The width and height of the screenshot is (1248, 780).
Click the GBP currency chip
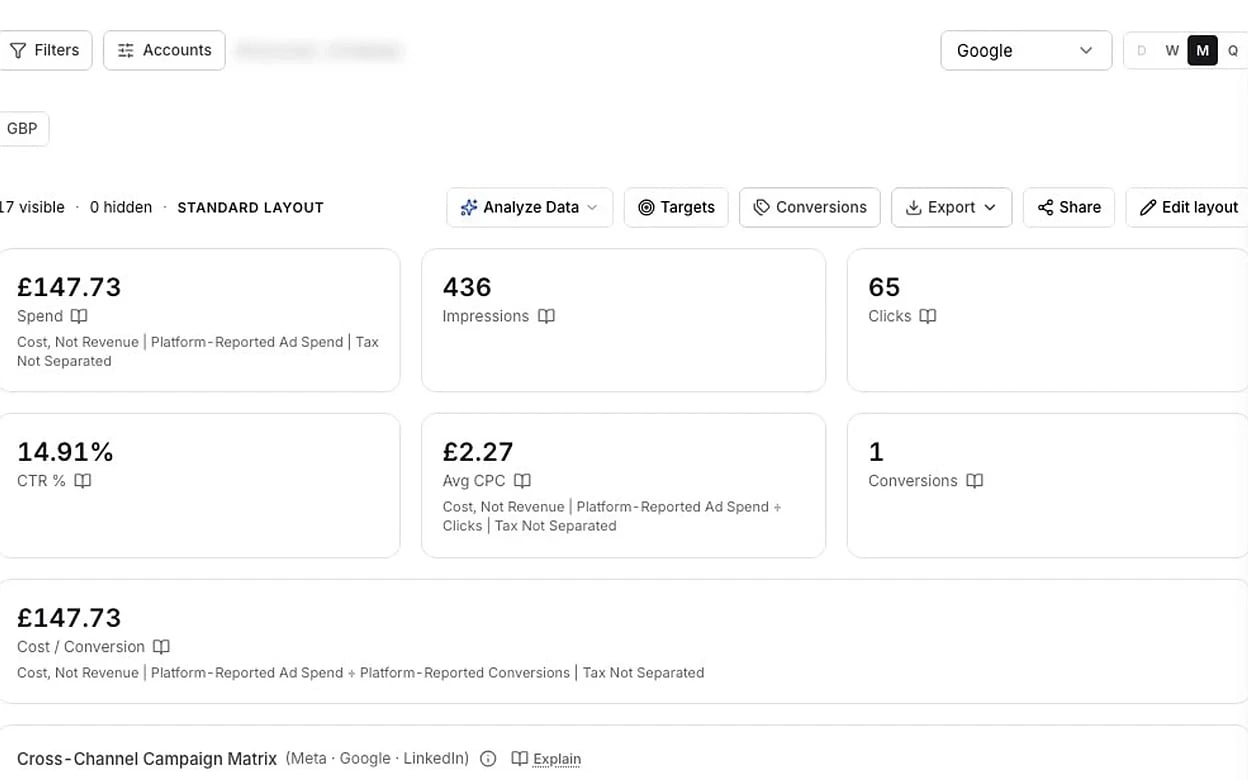click(x=23, y=129)
